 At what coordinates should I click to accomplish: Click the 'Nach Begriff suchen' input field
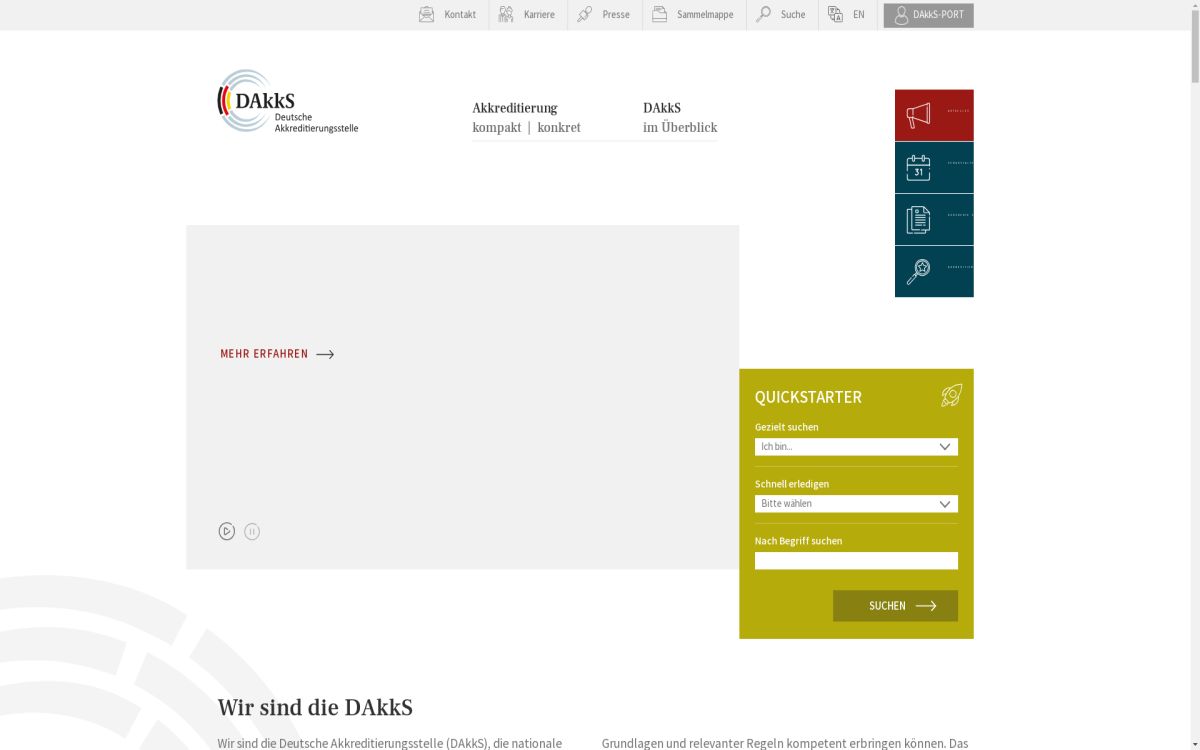click(856, 560)
